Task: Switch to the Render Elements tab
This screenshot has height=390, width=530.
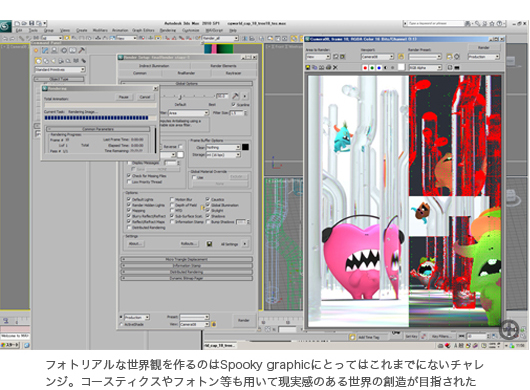Action: coord(223,66)
